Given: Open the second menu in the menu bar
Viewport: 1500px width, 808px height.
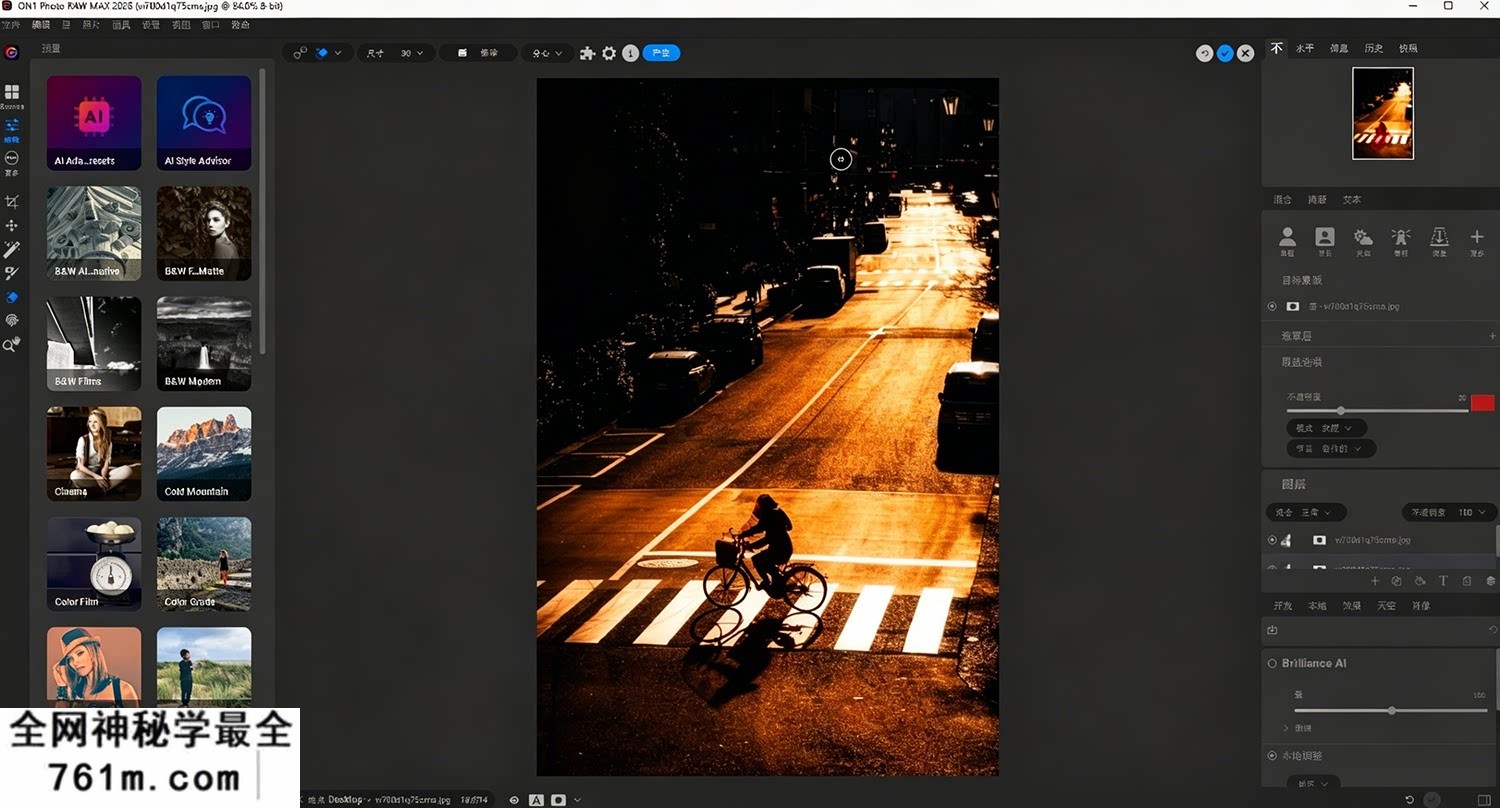Looking at the screenshot, I should tap(41, 24).
